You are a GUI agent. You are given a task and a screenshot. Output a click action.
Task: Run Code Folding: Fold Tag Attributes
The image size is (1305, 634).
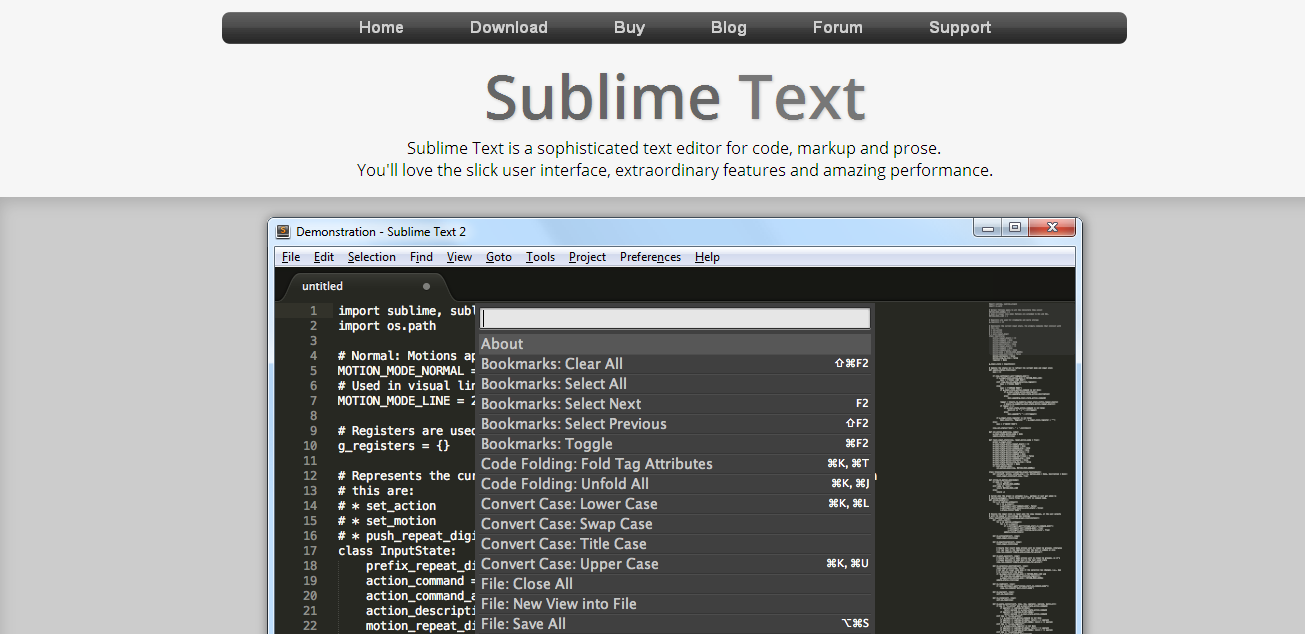675,464
